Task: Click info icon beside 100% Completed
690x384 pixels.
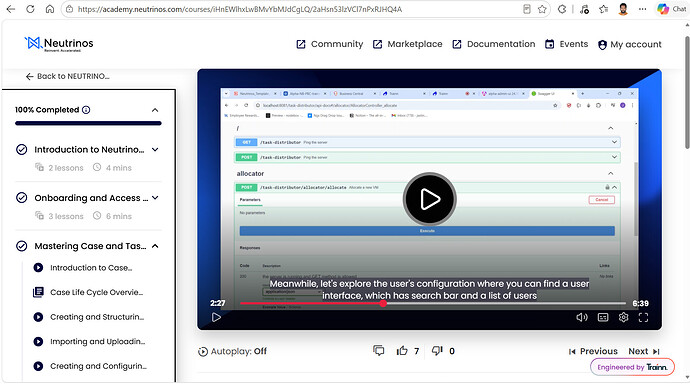Action: pos(86,110)
